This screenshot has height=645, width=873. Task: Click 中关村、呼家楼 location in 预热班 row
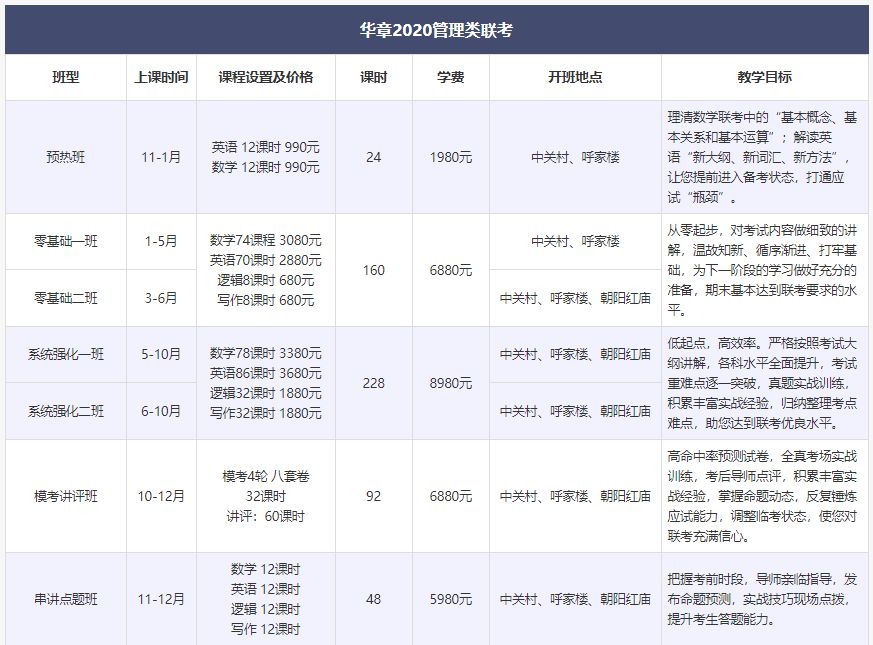point(575,157)
